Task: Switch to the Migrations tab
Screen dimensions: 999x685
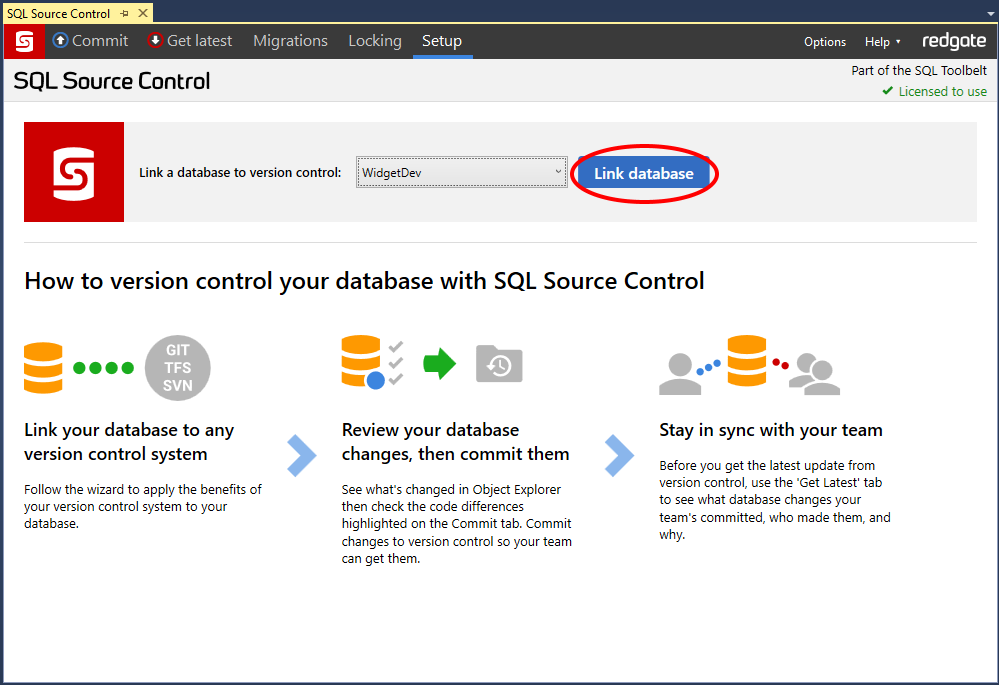Action: pyautogui.click(x=290, y=41)
